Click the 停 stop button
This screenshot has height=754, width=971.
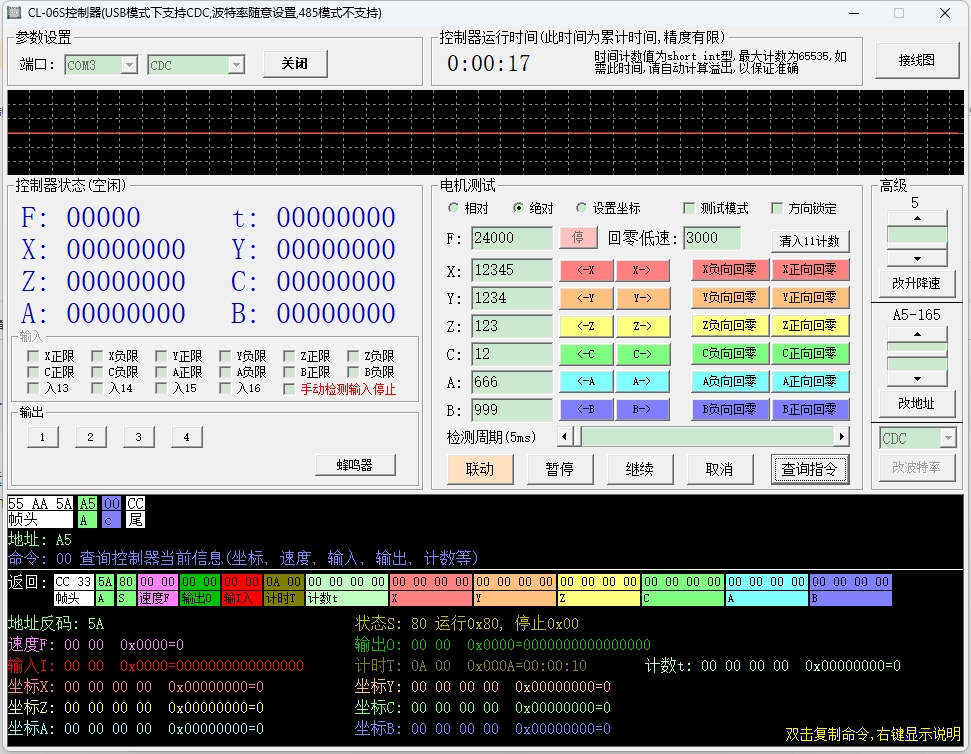(578, 238)
